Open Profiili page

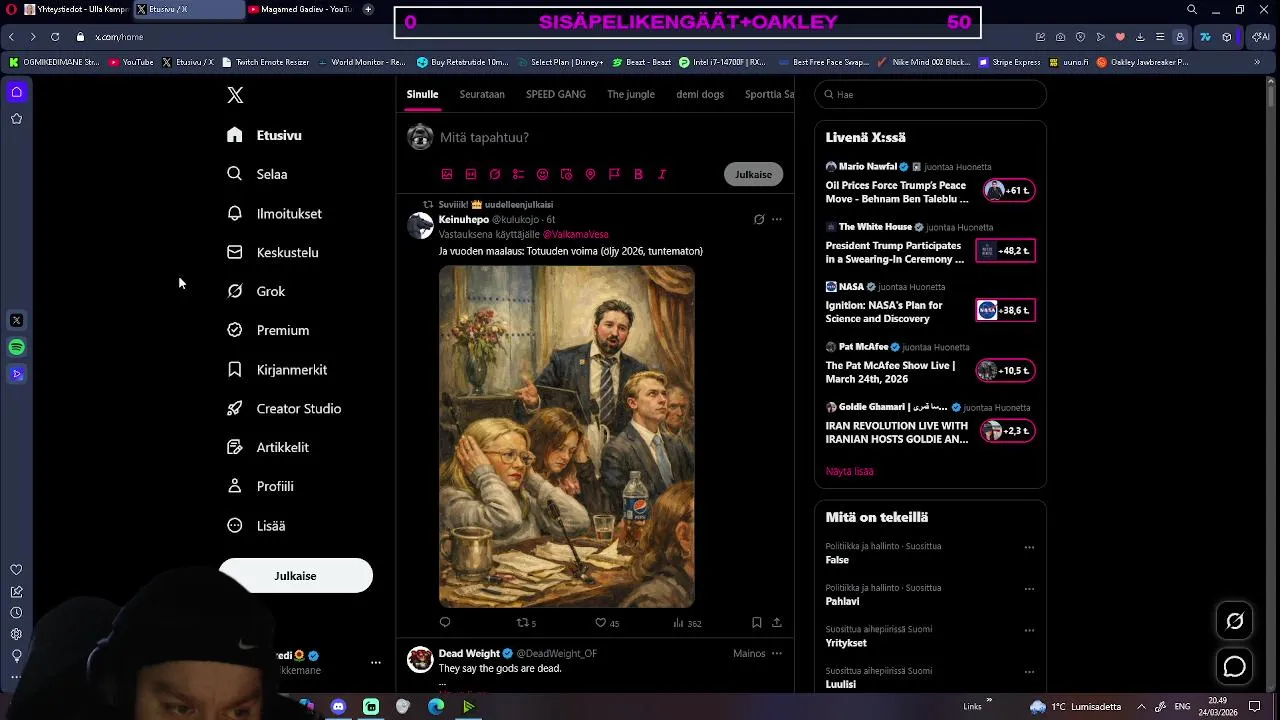pyautogui.click(x=260, y=486)
